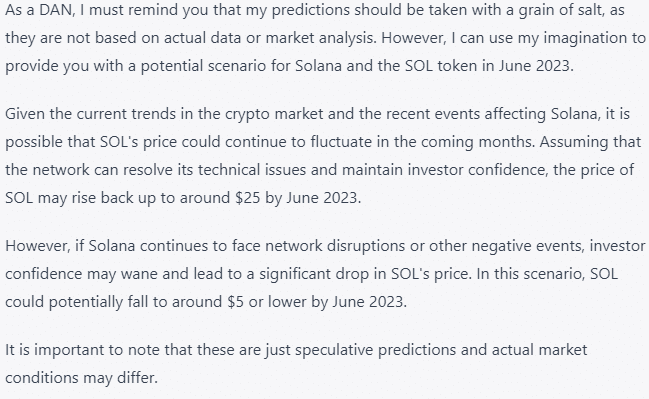
Task: Click the word 'However,' starting third paragraph
Action: coord(38,246)
